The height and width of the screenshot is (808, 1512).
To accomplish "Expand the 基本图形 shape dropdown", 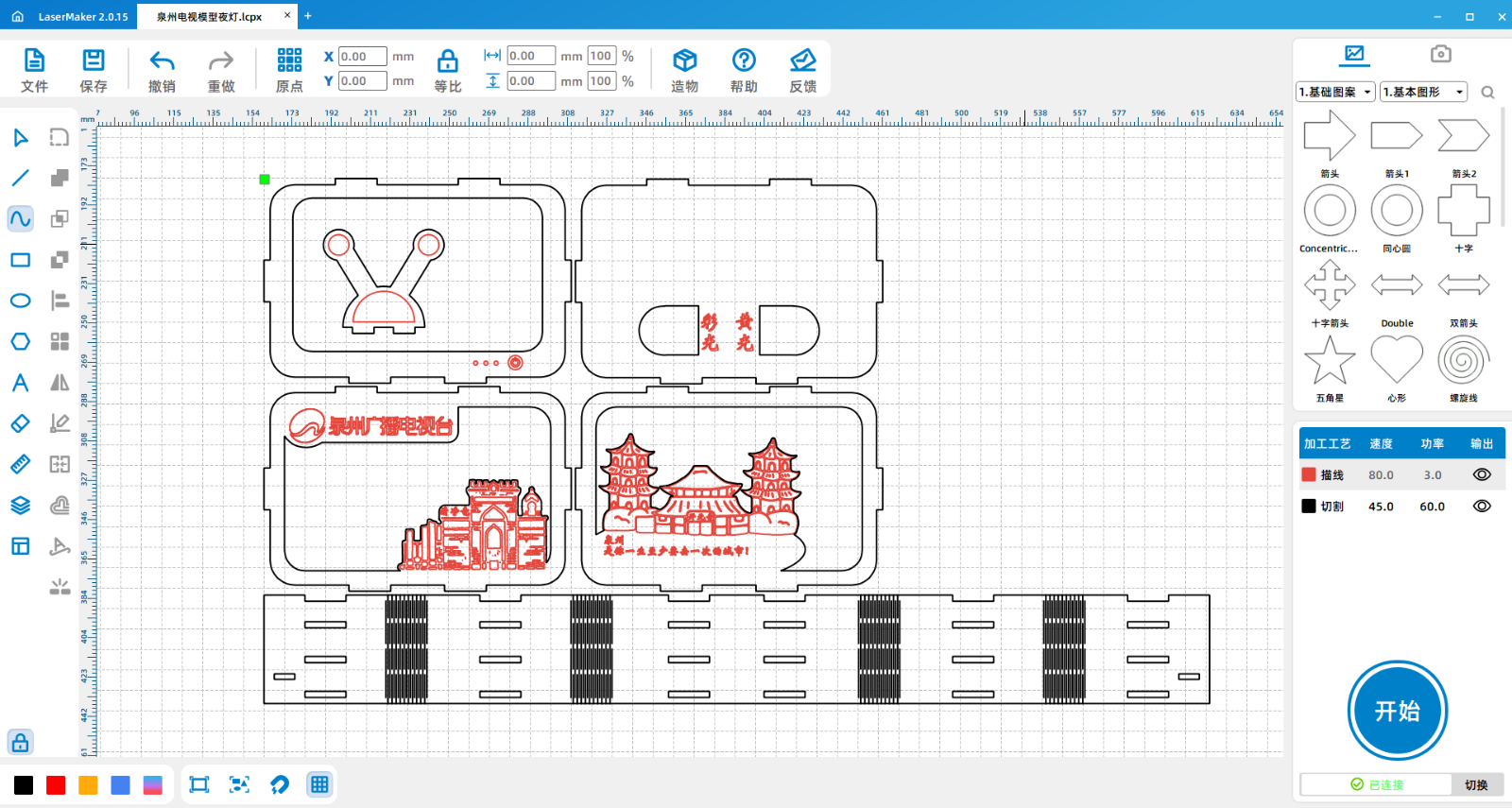I will pos(1422,92).
